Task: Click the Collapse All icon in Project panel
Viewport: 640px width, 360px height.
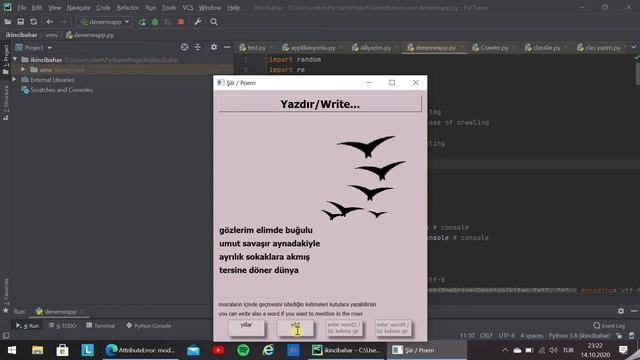Action: coord(198,48)
